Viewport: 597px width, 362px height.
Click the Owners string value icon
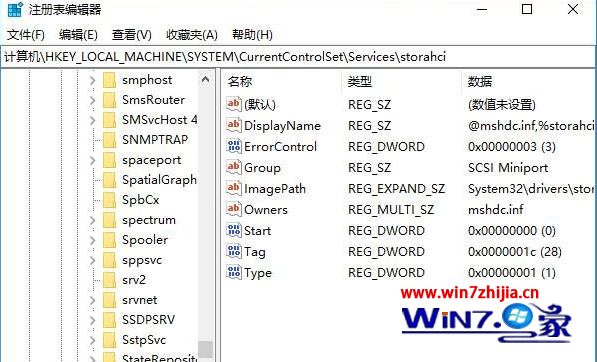234,209
